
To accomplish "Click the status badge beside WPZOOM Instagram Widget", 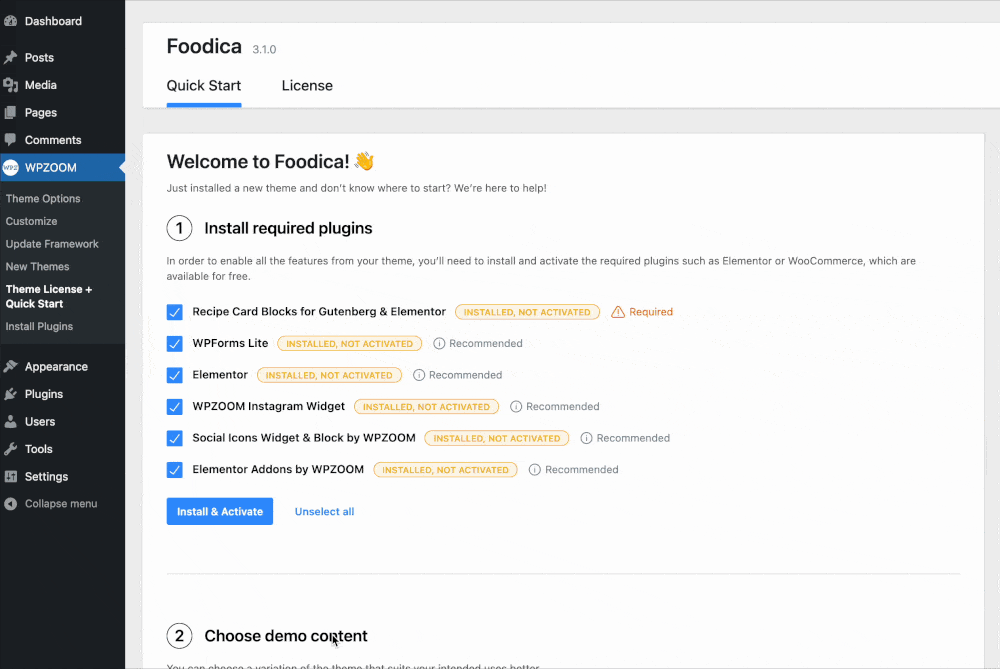I will tap(427, 407).
